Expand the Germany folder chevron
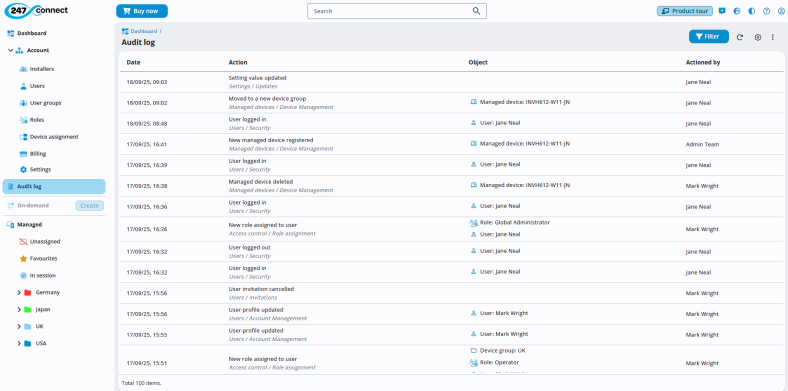This screenshot has width=788, height=391. pos(19,292)
